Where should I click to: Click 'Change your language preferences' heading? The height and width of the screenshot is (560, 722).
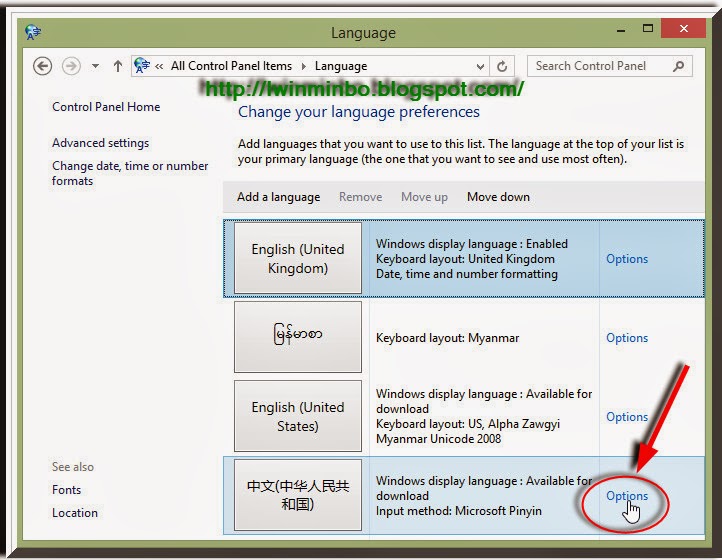[x=359, y=112]
